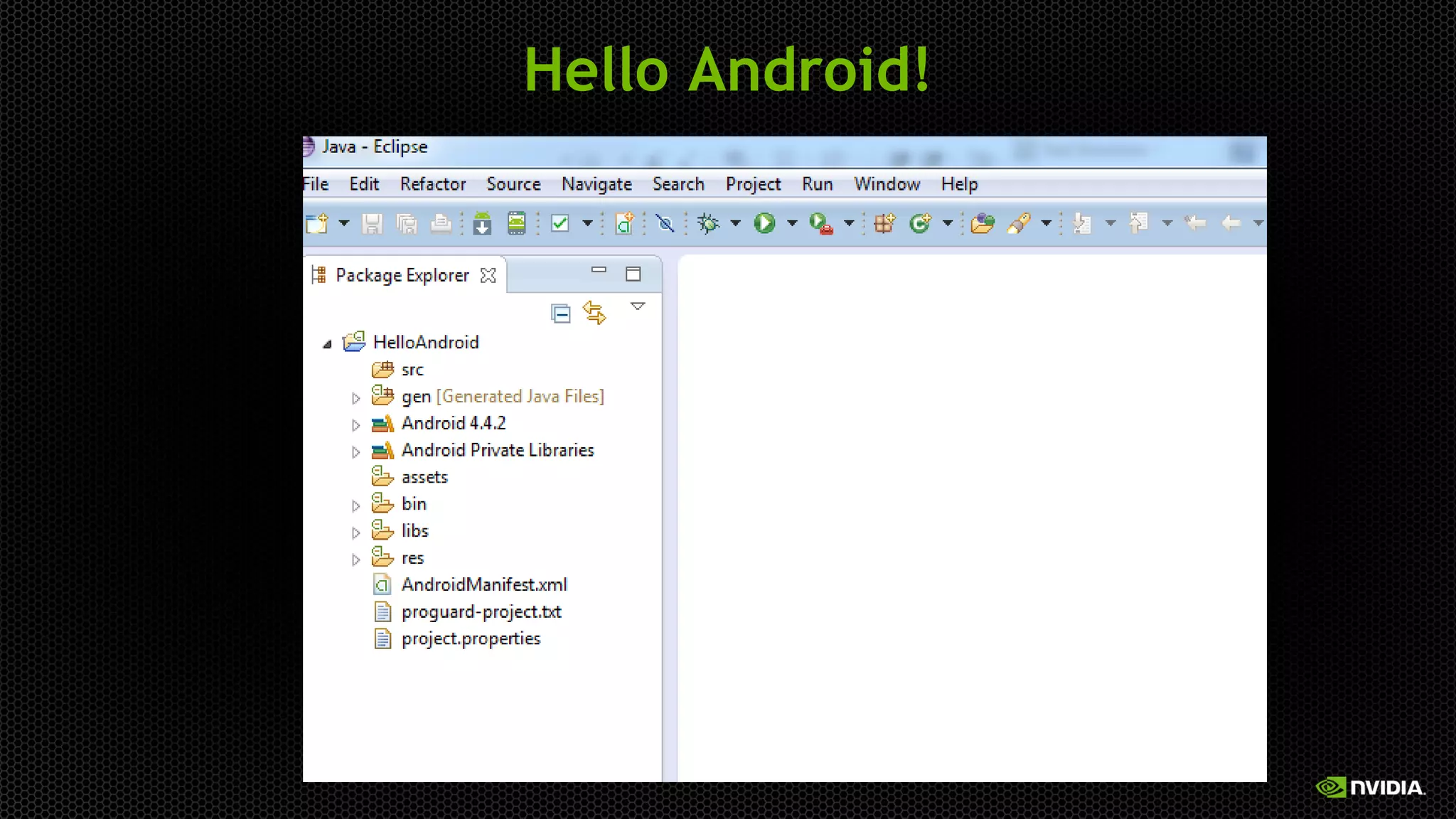Open the Android Virtual Device Manager icon

517,223
